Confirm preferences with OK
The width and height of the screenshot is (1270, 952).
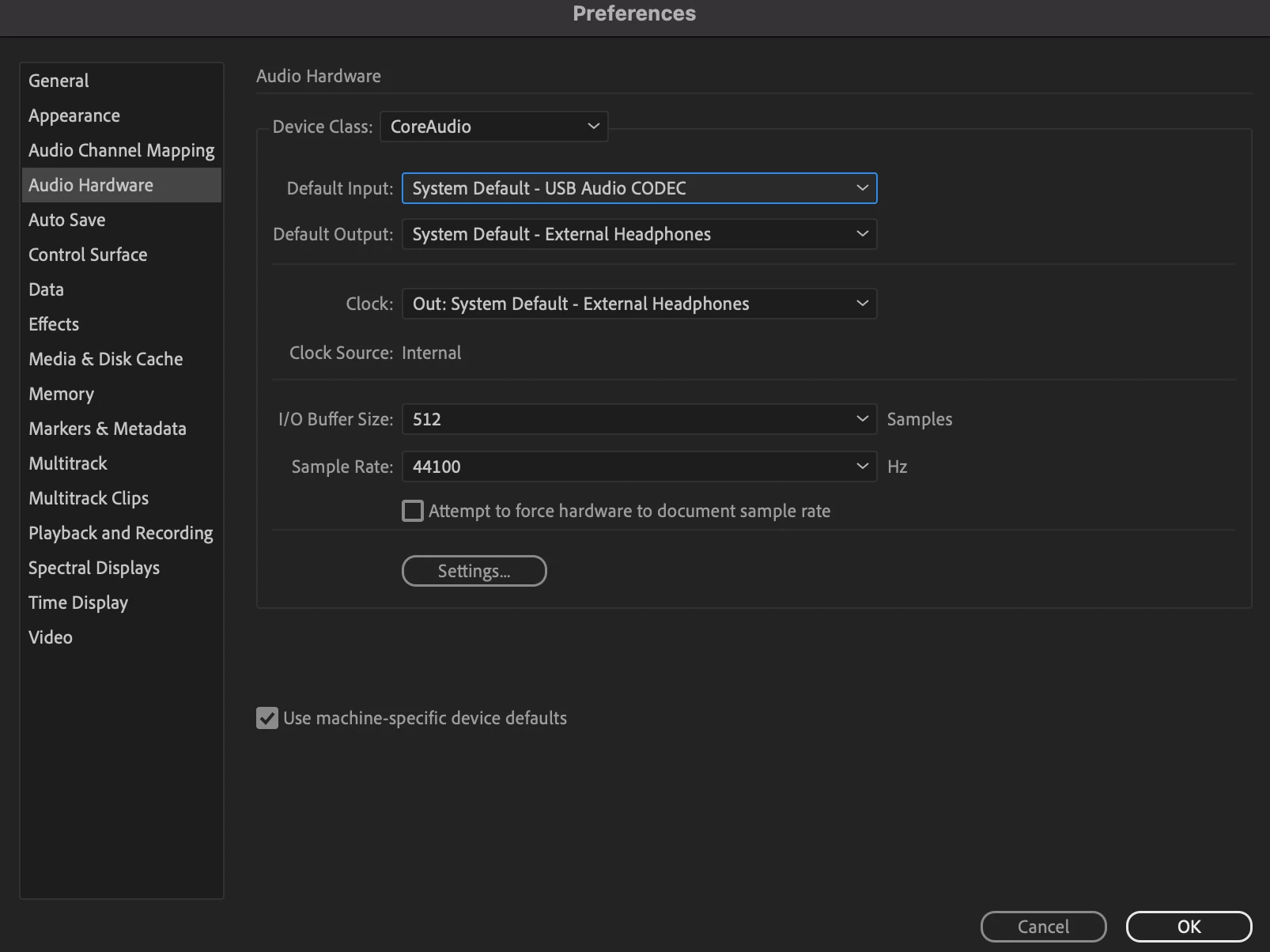pyautogui.click(x=1189, y=927)
